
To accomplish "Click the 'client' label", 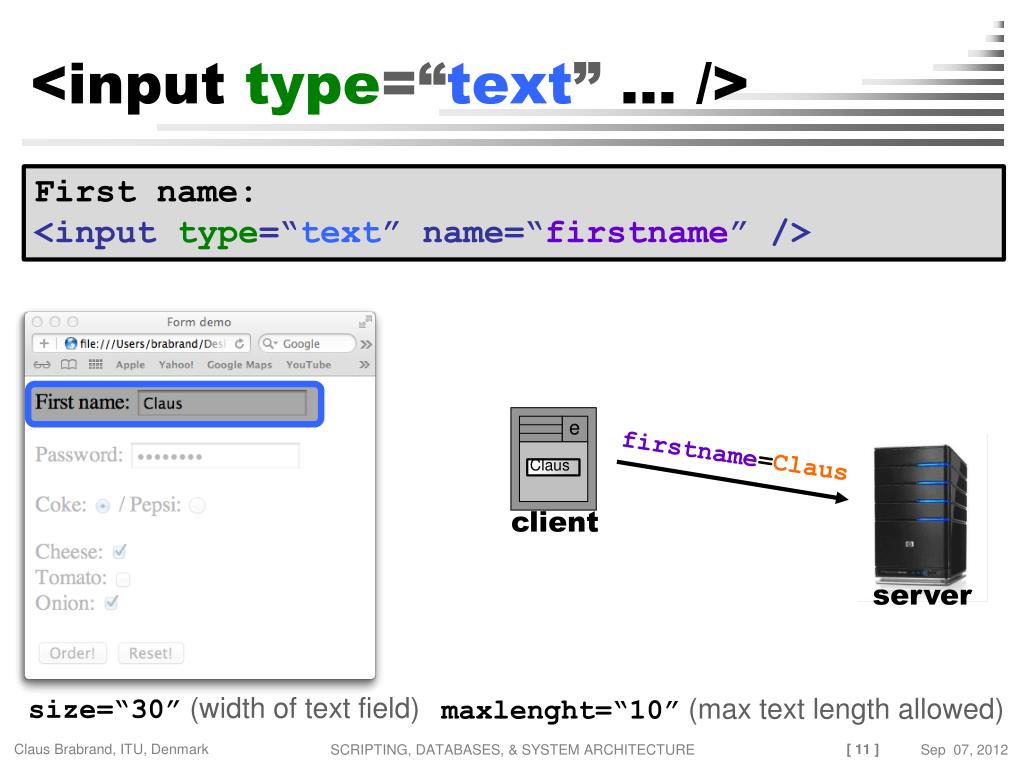I will [554, 522].
